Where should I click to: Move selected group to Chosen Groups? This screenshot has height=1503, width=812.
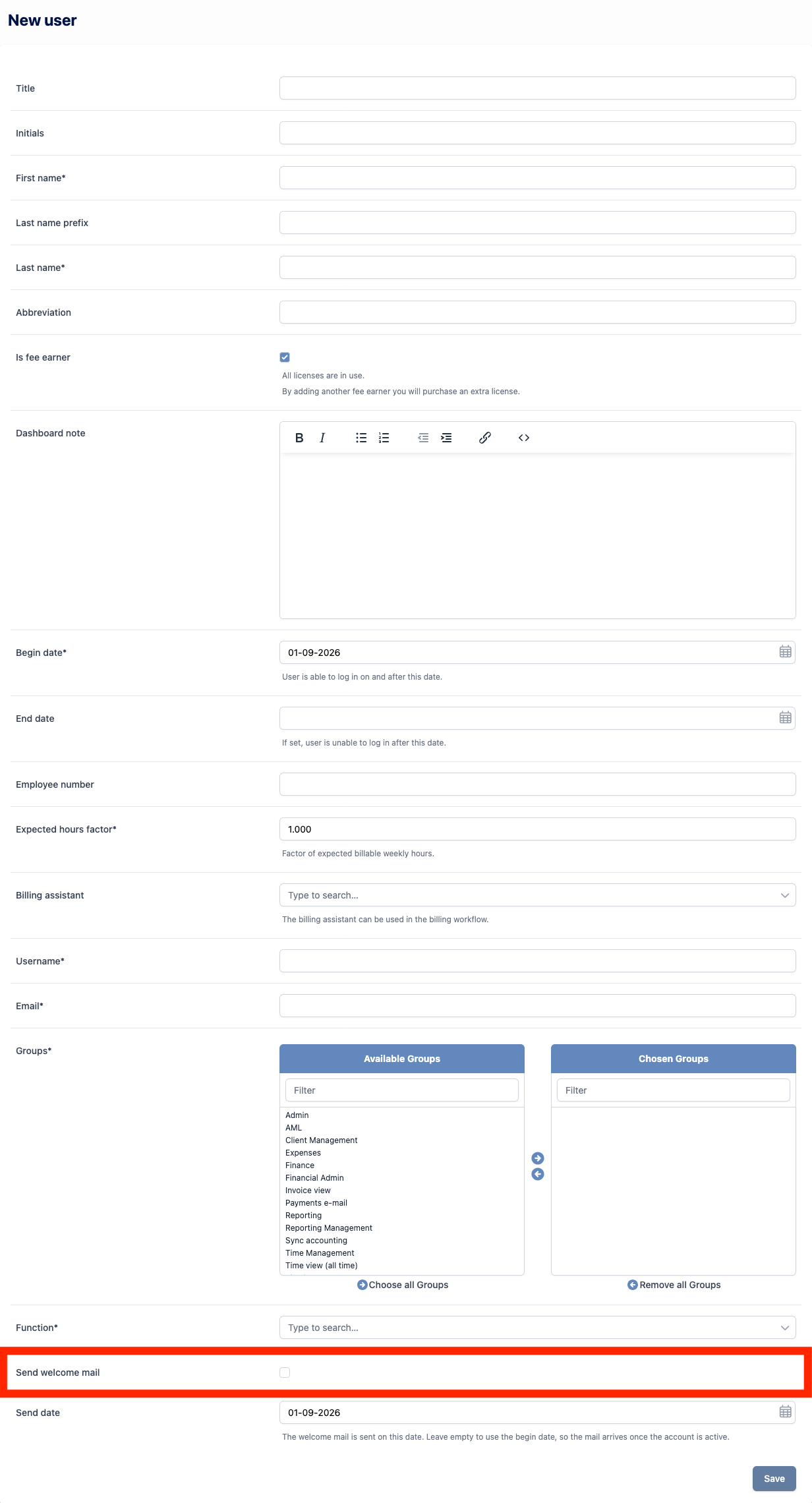click(x=538, y=1158)
